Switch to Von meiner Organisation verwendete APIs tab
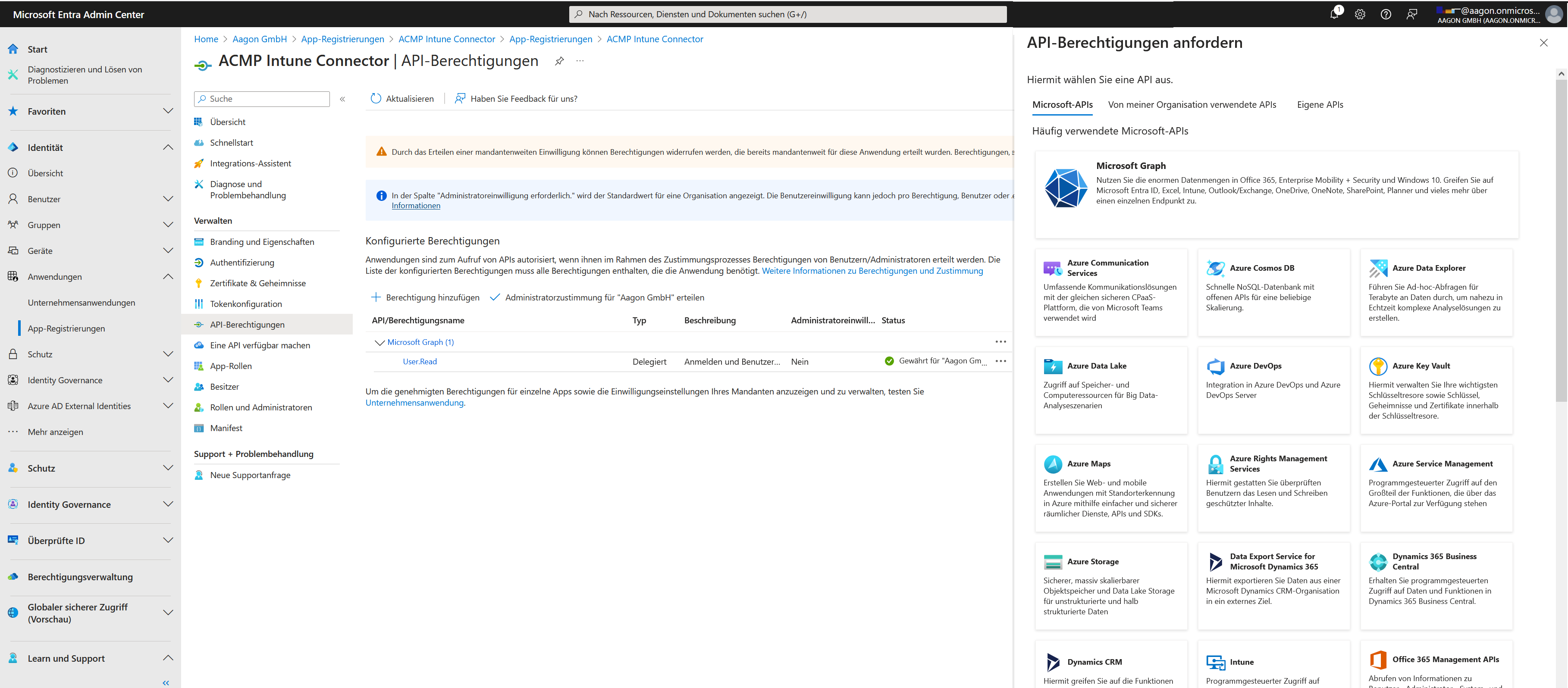Viewport: 1568px width, 688px height. click(1192, 105)
